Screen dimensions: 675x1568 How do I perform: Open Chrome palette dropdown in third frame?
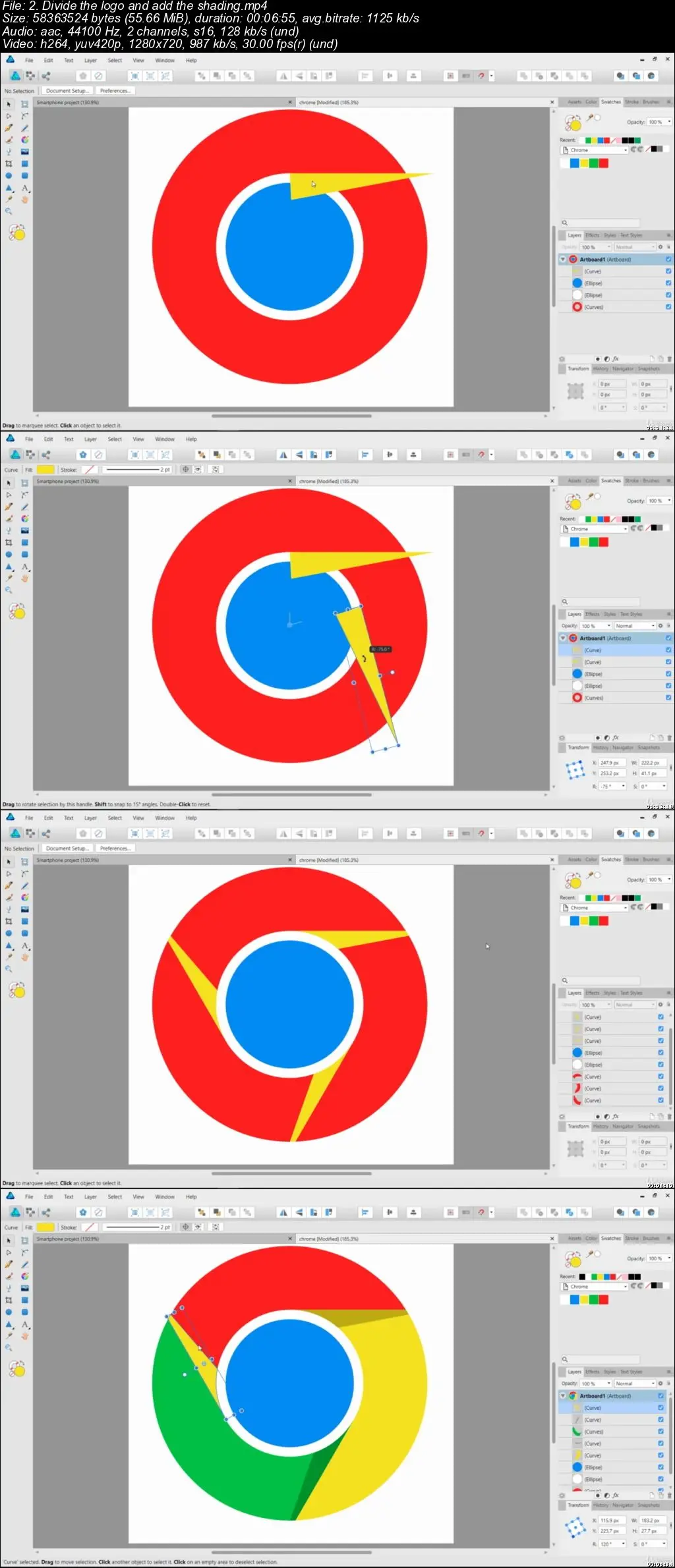[594, 908]
